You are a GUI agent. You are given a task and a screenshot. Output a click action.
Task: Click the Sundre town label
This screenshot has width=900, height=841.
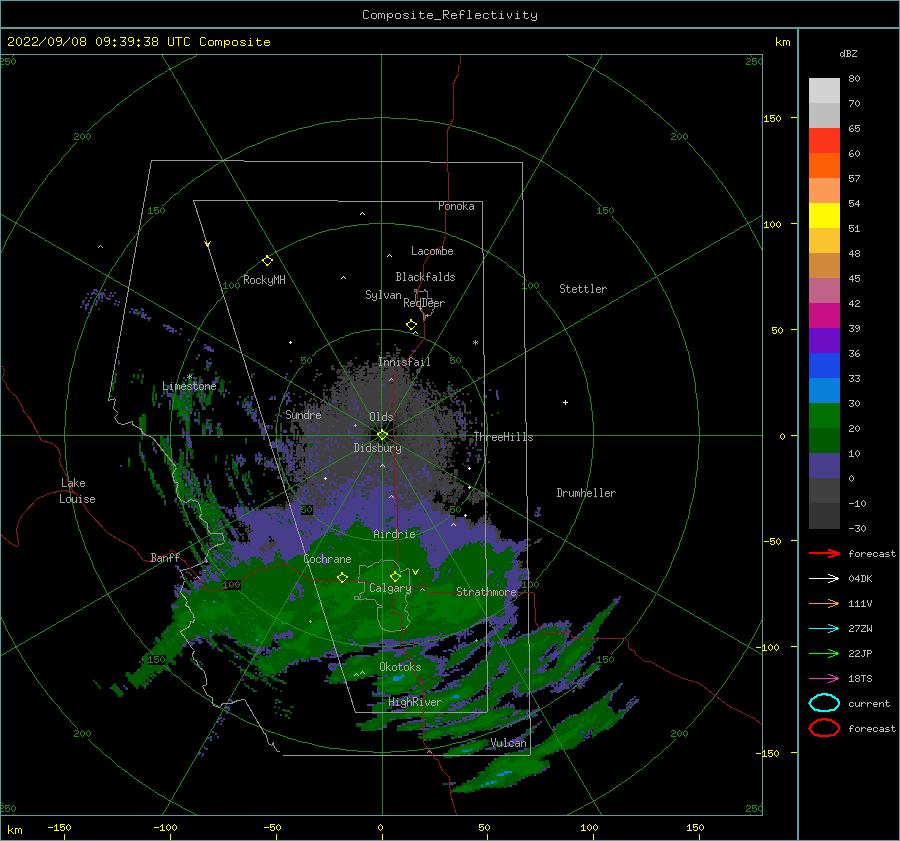pos(303,414)
